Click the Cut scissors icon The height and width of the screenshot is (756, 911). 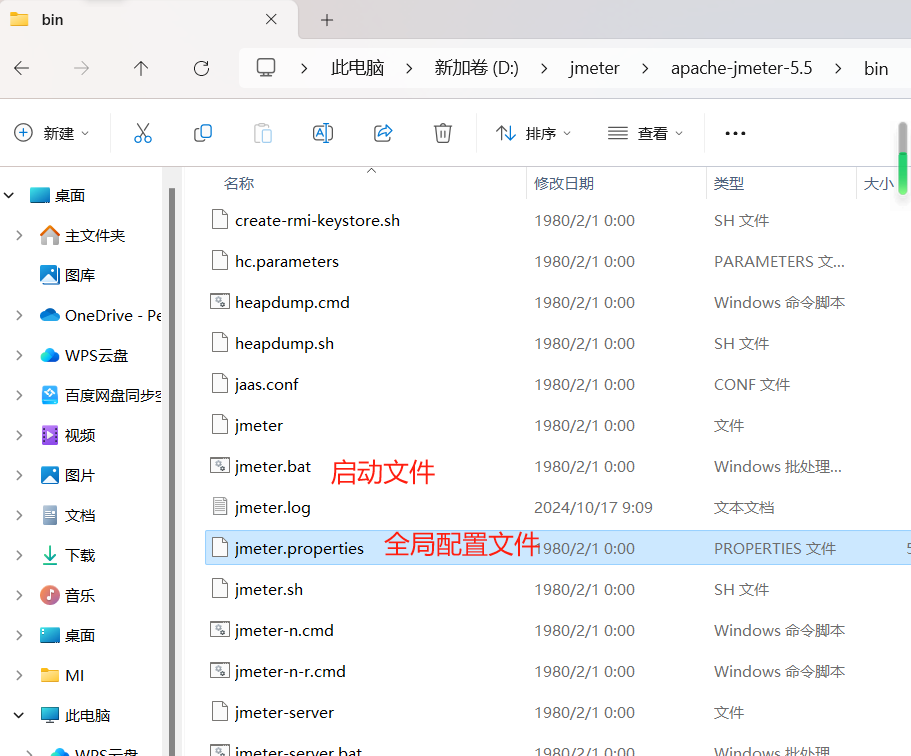click(142, 133)
